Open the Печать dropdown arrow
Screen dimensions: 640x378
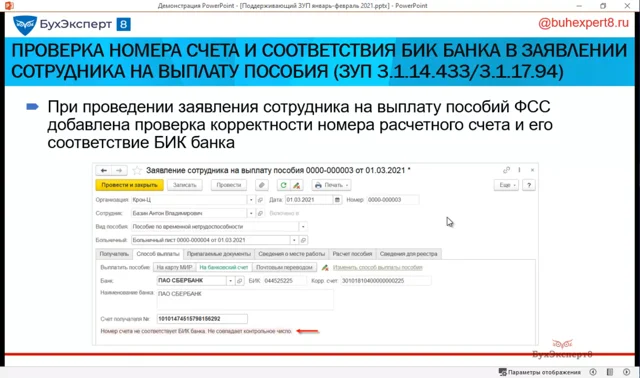pyautogui.click(x=347, y=185)
